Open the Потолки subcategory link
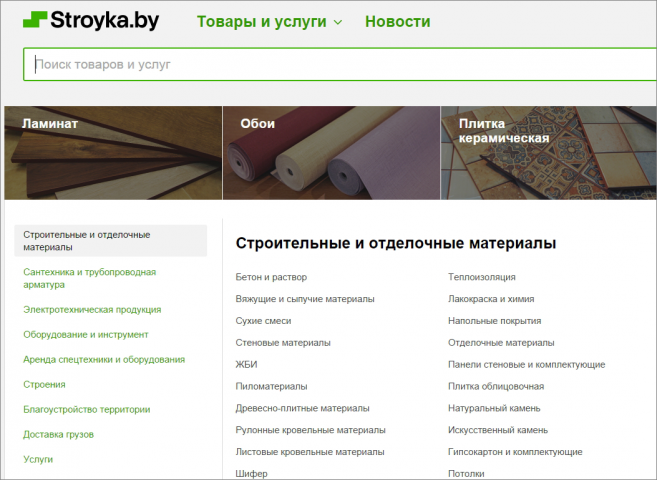The image size is (657, 480). pos(466,474)
